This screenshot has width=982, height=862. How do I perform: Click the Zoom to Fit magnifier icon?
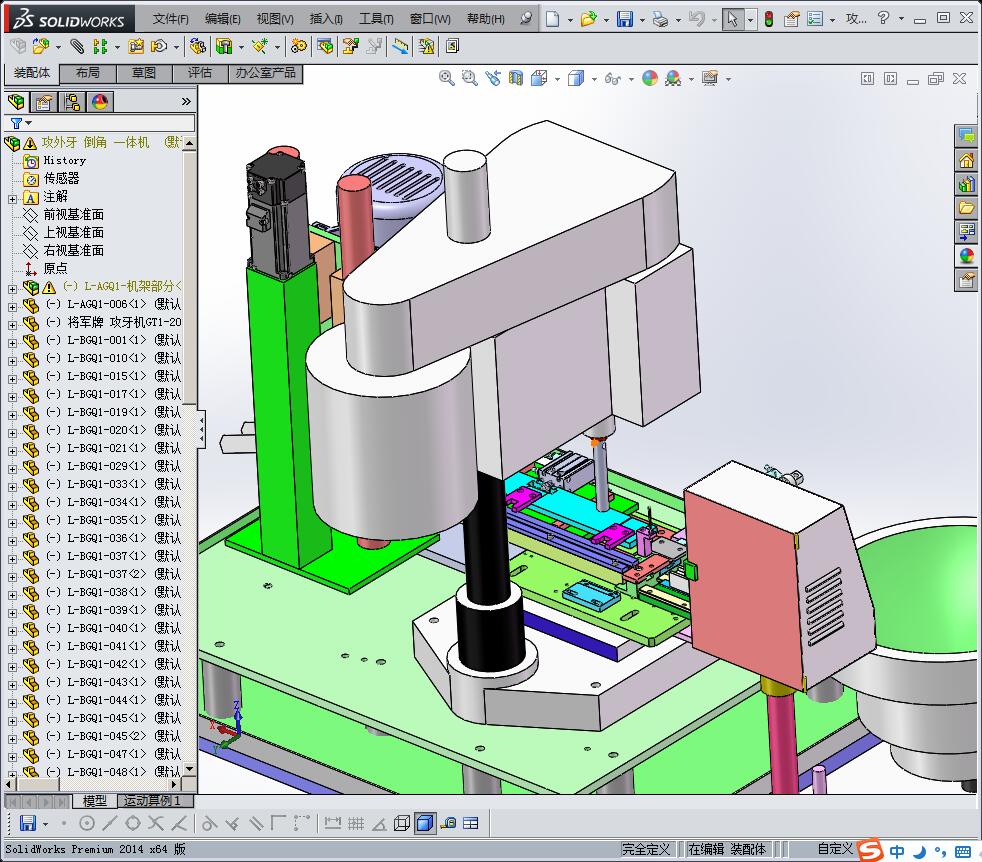click(x=447, y=78)
